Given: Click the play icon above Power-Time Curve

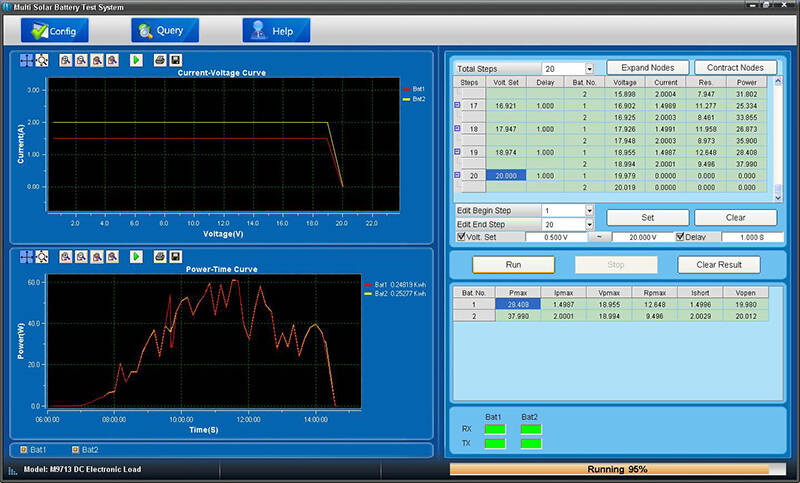Looking at the screenshot, I should coord(136,257).
